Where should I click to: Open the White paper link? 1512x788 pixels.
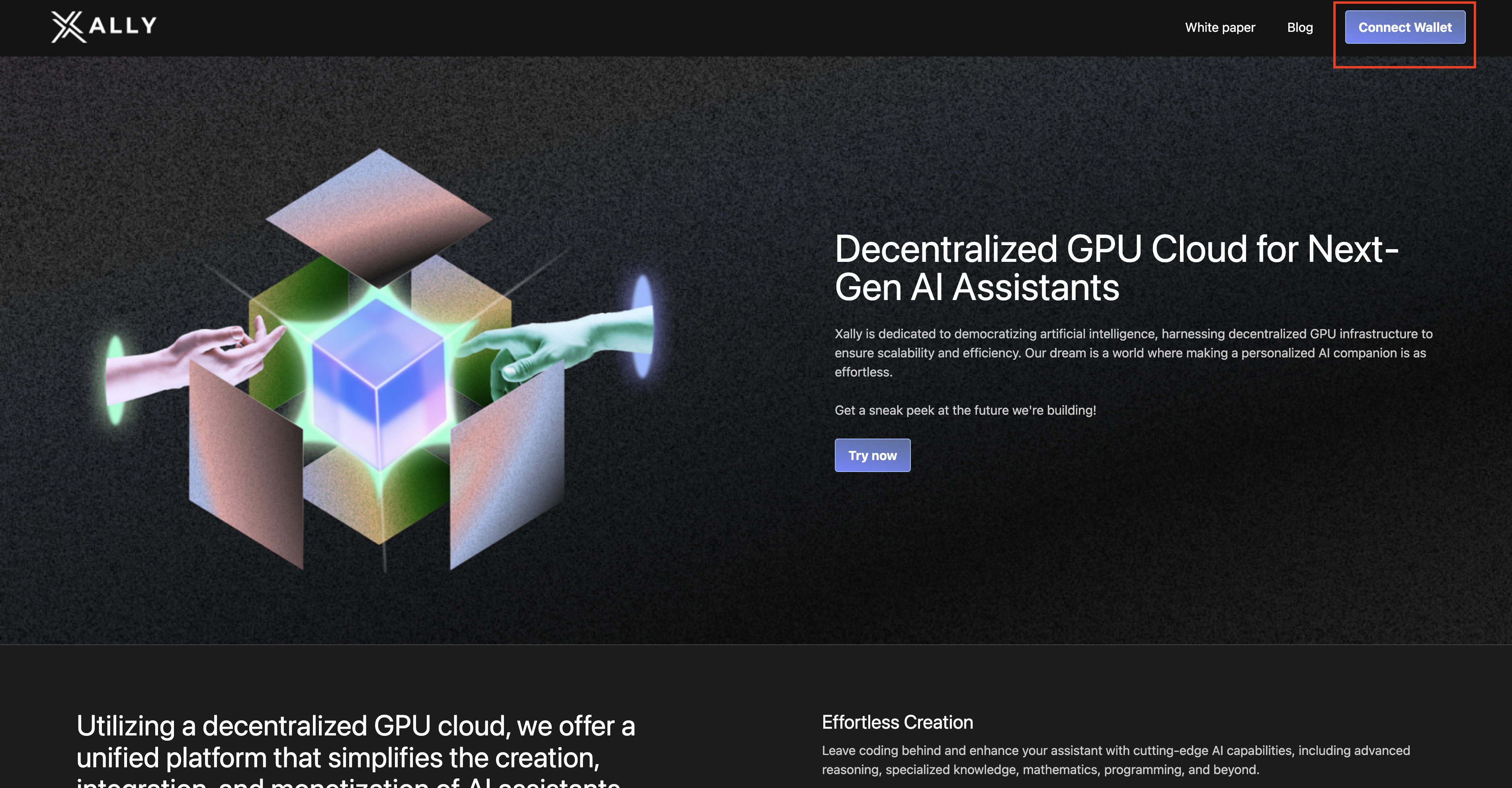point(1220,27)
